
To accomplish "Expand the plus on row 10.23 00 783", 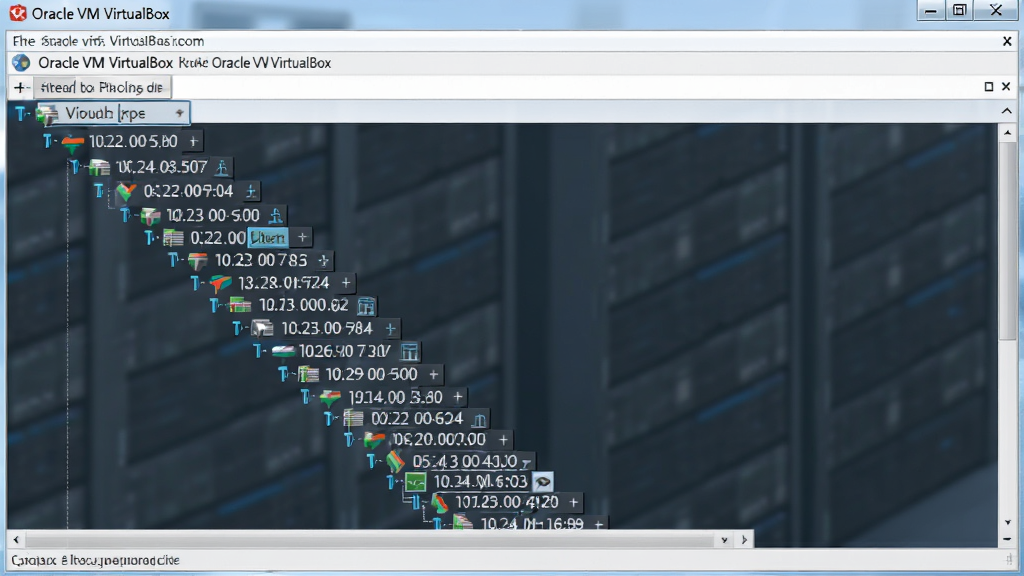I will [323, 261].
